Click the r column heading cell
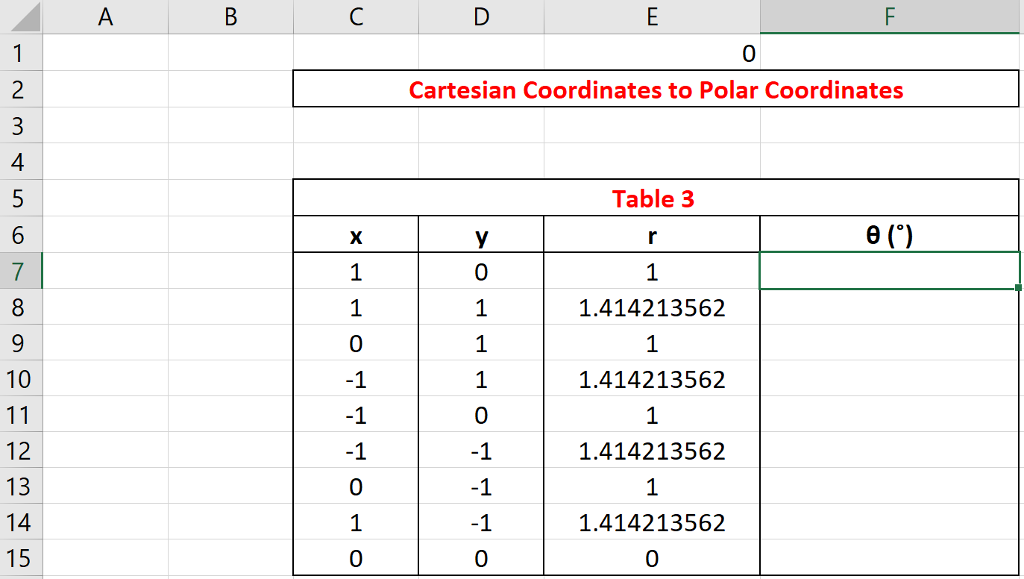 (x=652, y=236)
